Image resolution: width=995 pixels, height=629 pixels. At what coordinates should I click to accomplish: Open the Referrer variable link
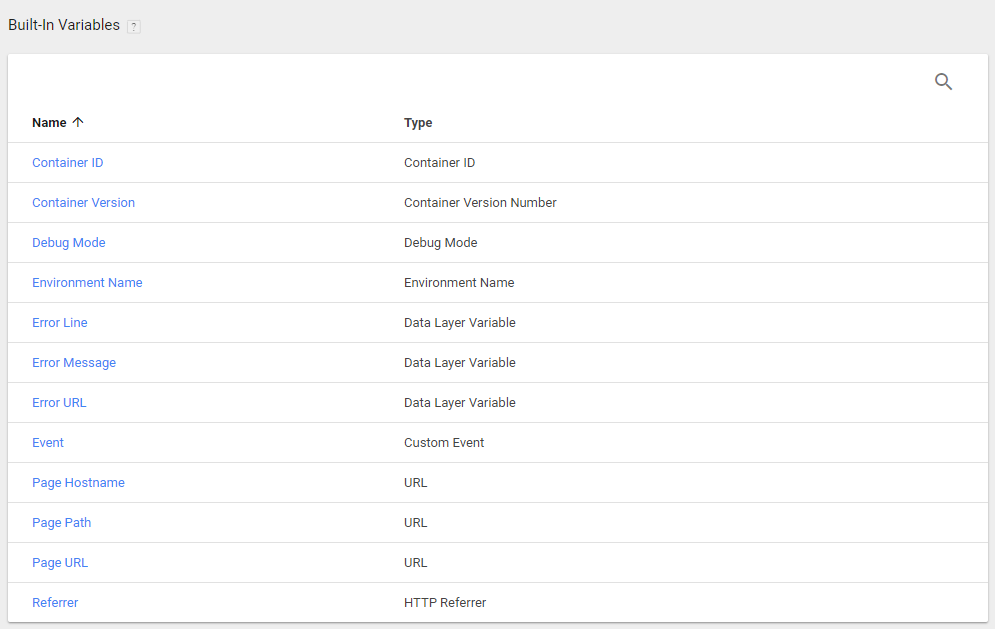(x=55, y=603)
